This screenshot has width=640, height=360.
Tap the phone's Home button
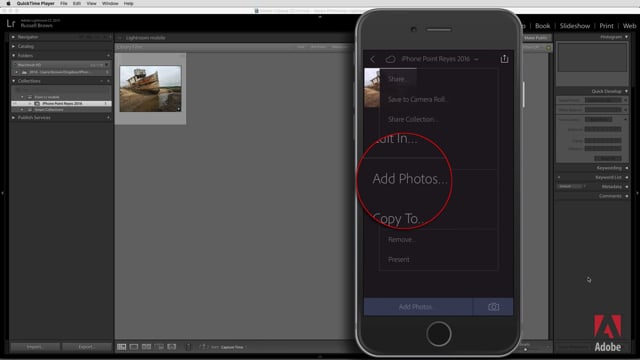point(439,333)
